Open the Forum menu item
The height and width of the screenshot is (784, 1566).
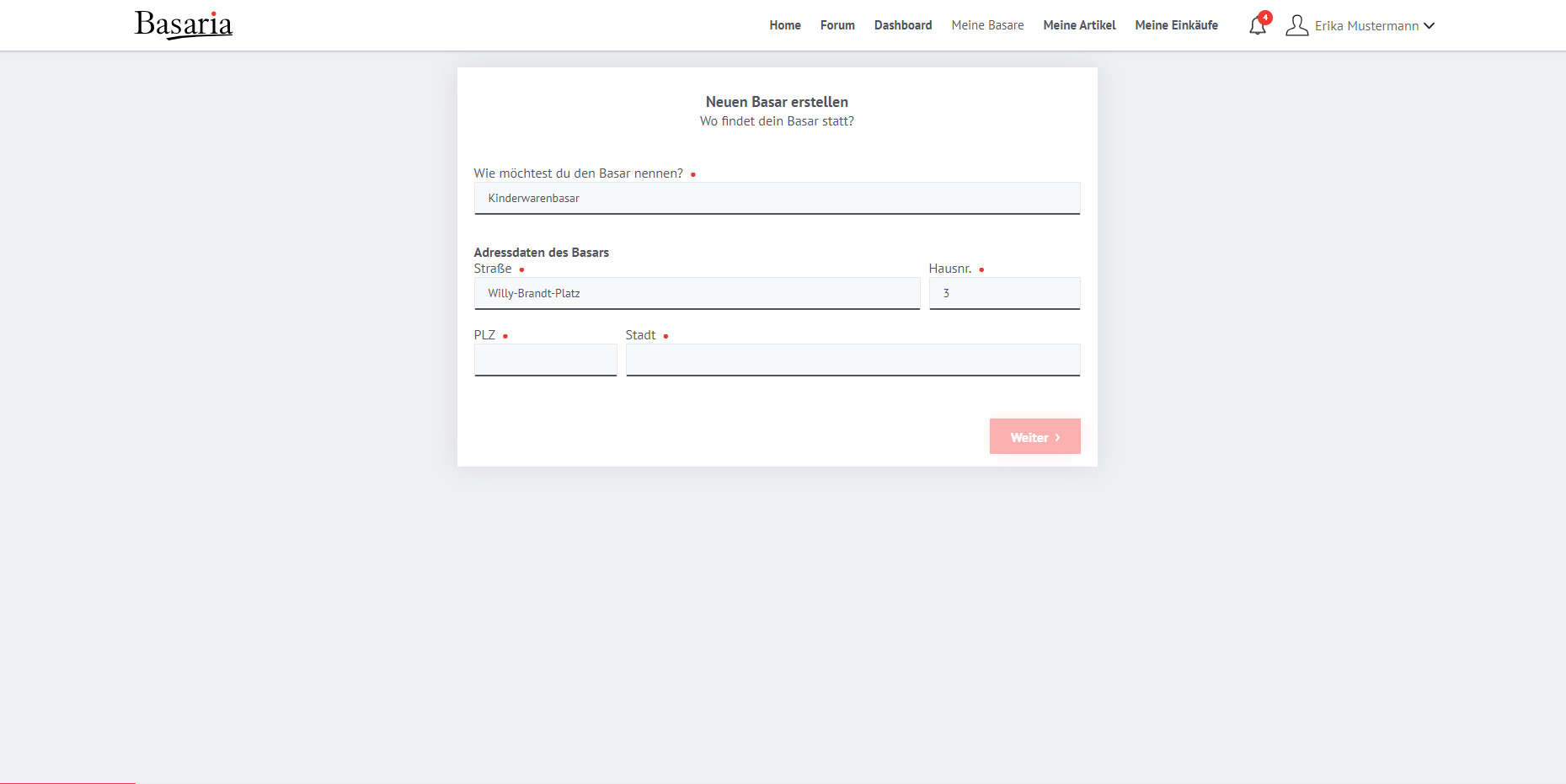click(x=837, y=25)
